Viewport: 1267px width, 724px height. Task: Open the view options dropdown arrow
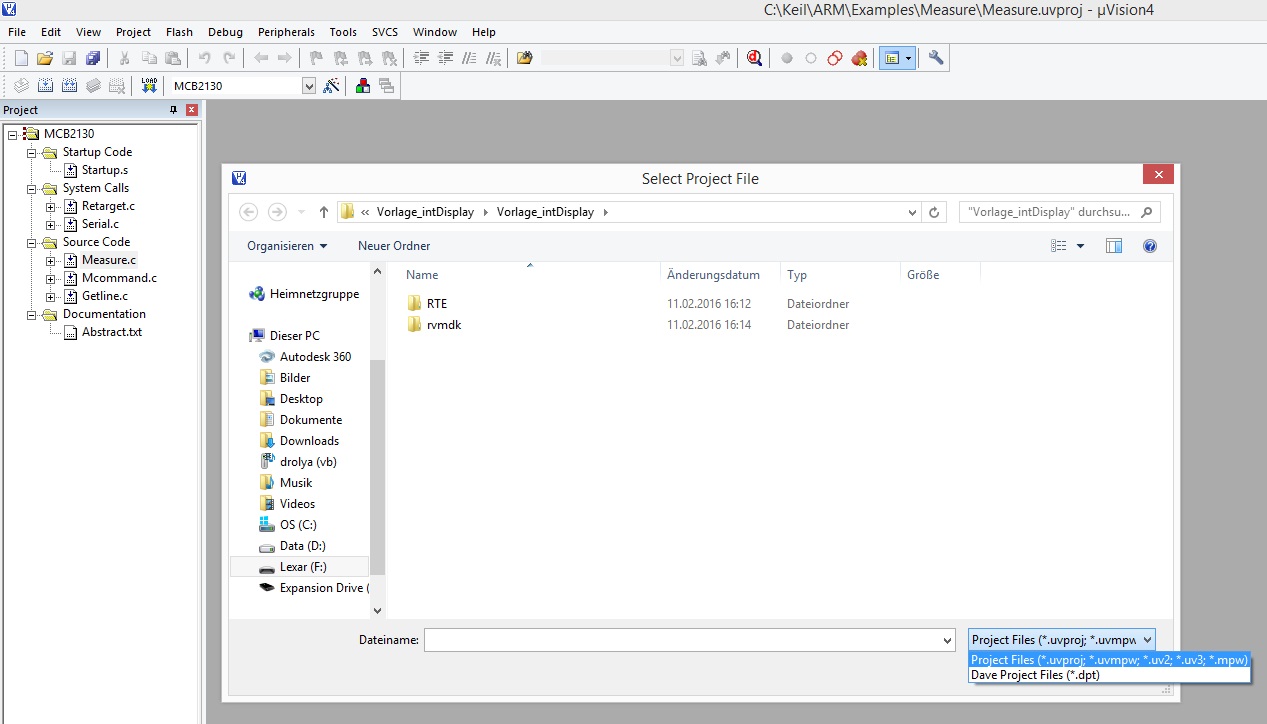[x=1081, y=246]
